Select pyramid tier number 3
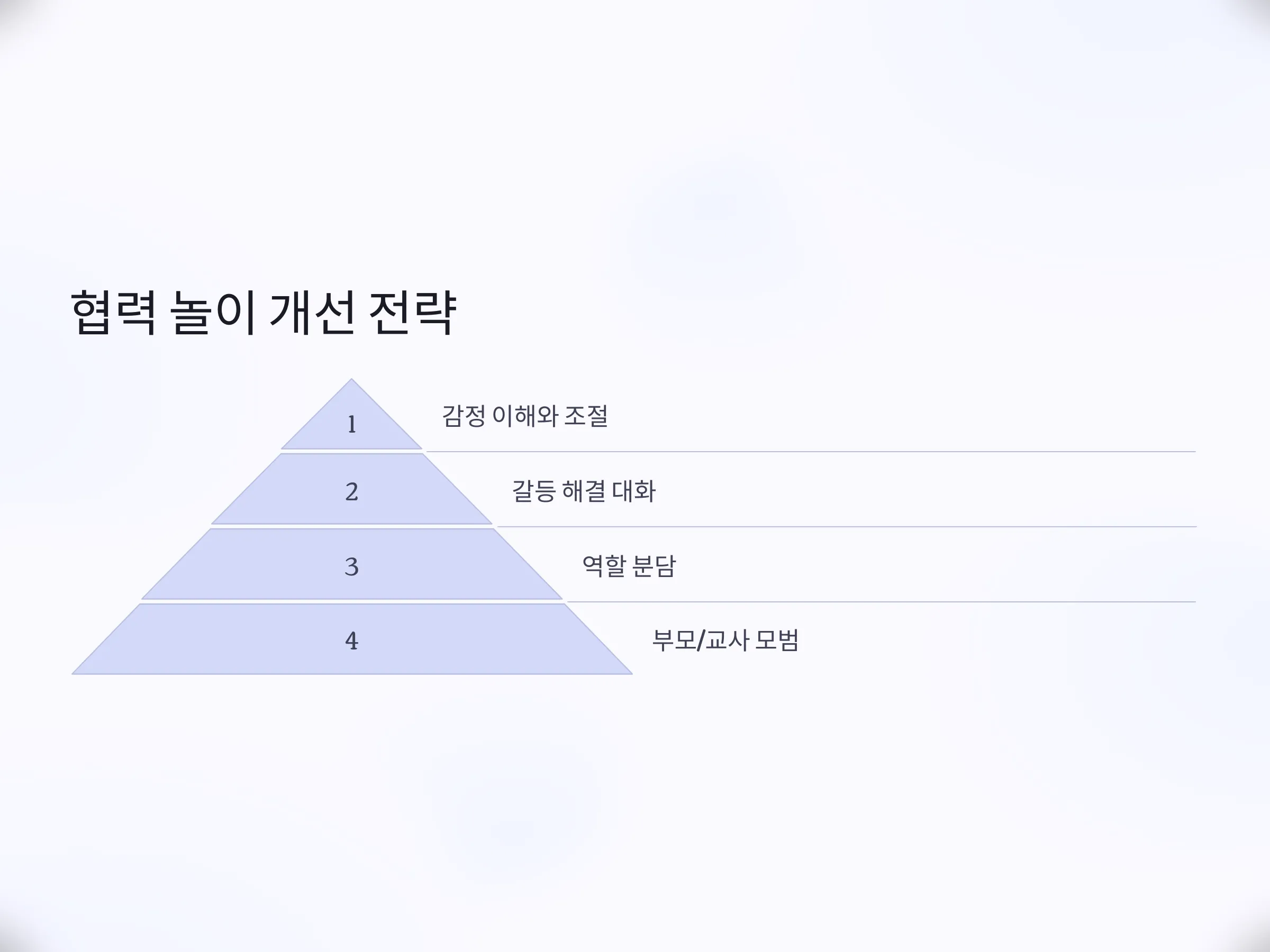The image size is (1270, 952). (351, 564)
